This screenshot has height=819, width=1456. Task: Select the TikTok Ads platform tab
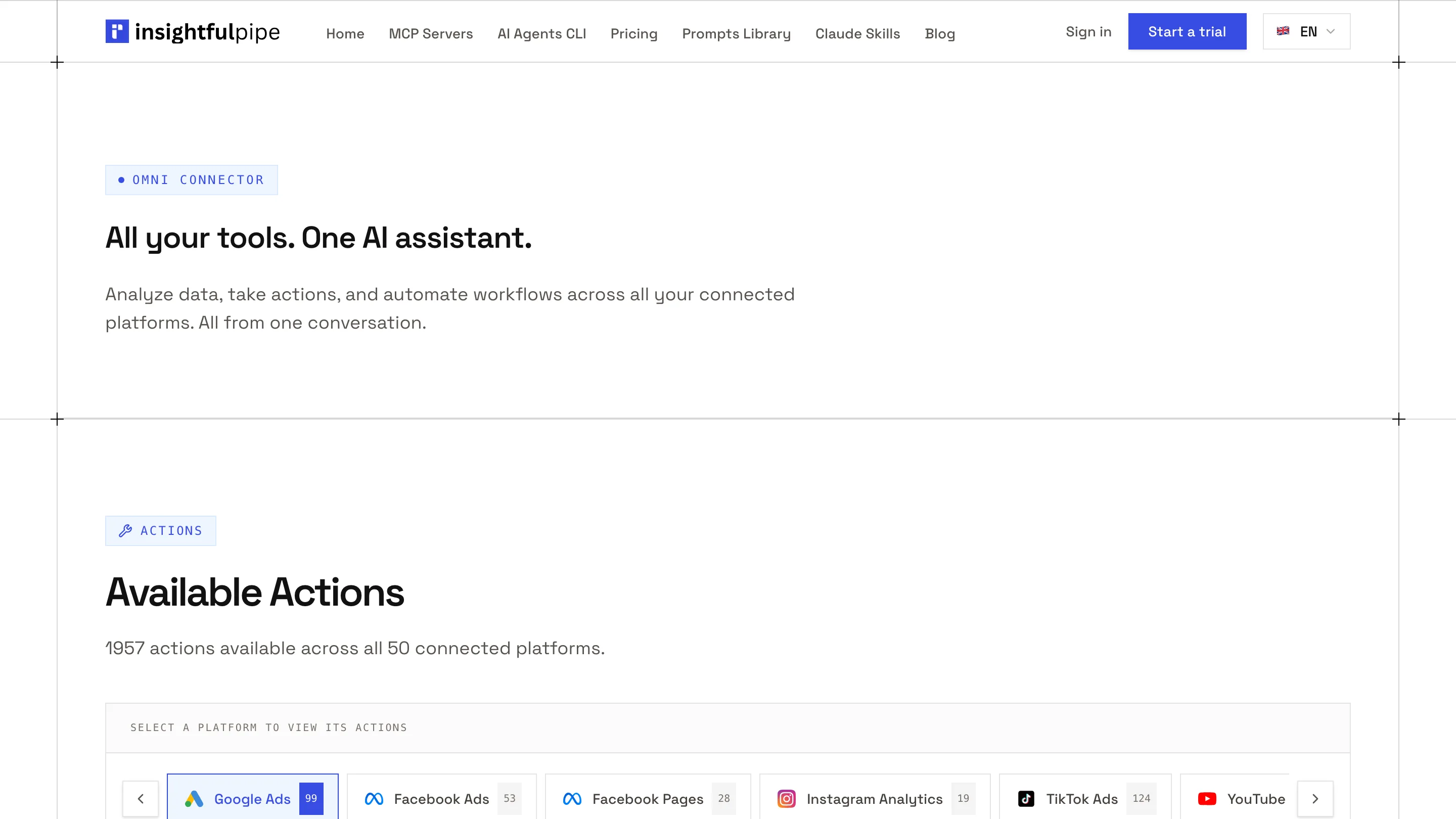click(1085, 797)
